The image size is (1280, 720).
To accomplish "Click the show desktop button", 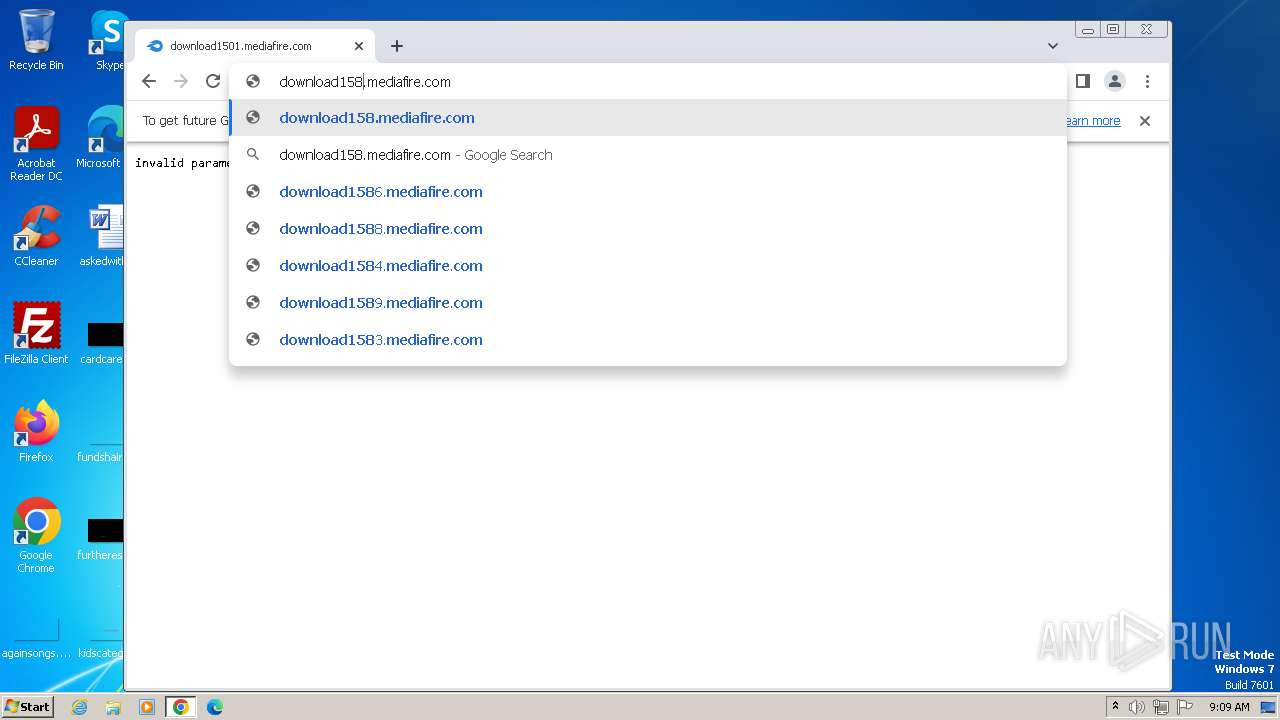I will (x=1268, y=707).
